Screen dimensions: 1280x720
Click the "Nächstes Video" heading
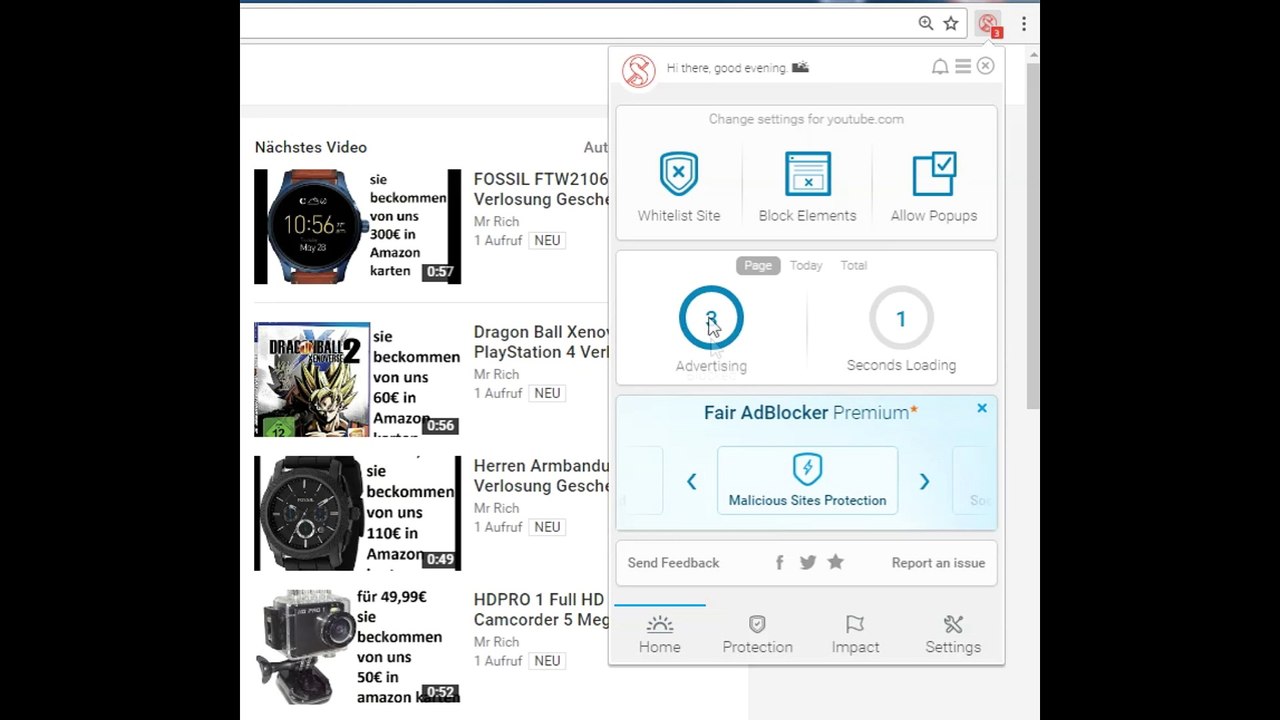311,147
